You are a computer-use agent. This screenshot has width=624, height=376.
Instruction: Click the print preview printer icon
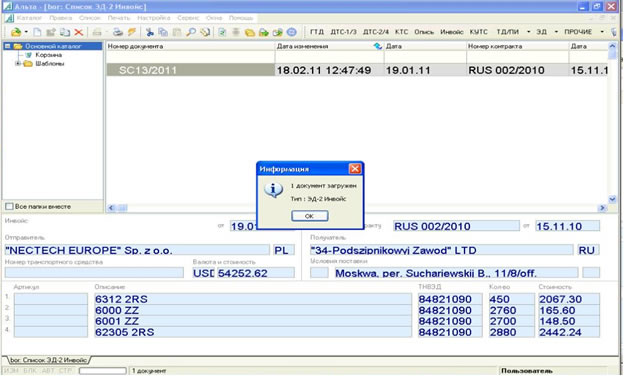tap(117, 32)
